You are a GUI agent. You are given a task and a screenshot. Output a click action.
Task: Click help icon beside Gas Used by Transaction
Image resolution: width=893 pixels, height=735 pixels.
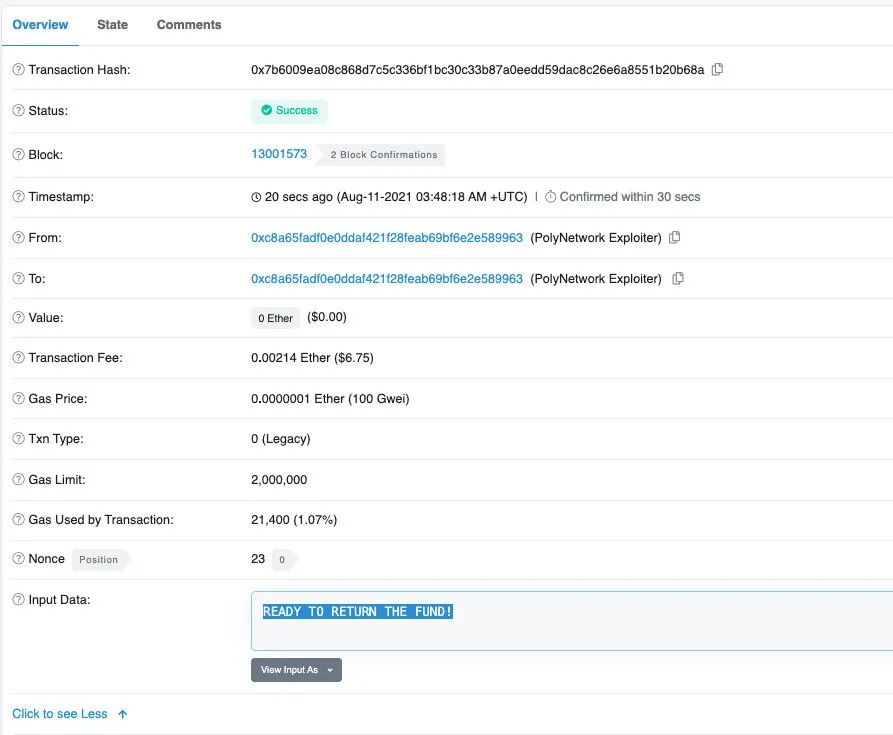pos(19,519)
